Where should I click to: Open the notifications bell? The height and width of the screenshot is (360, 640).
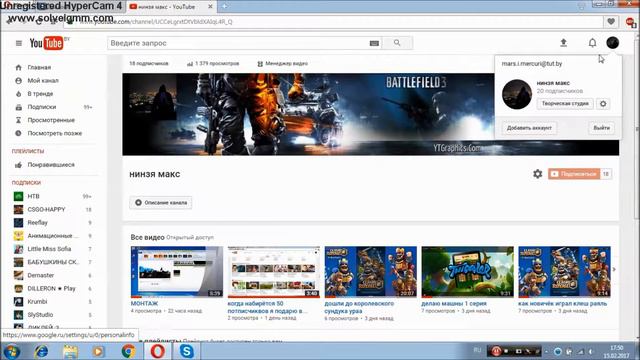(x=592, y=43)
